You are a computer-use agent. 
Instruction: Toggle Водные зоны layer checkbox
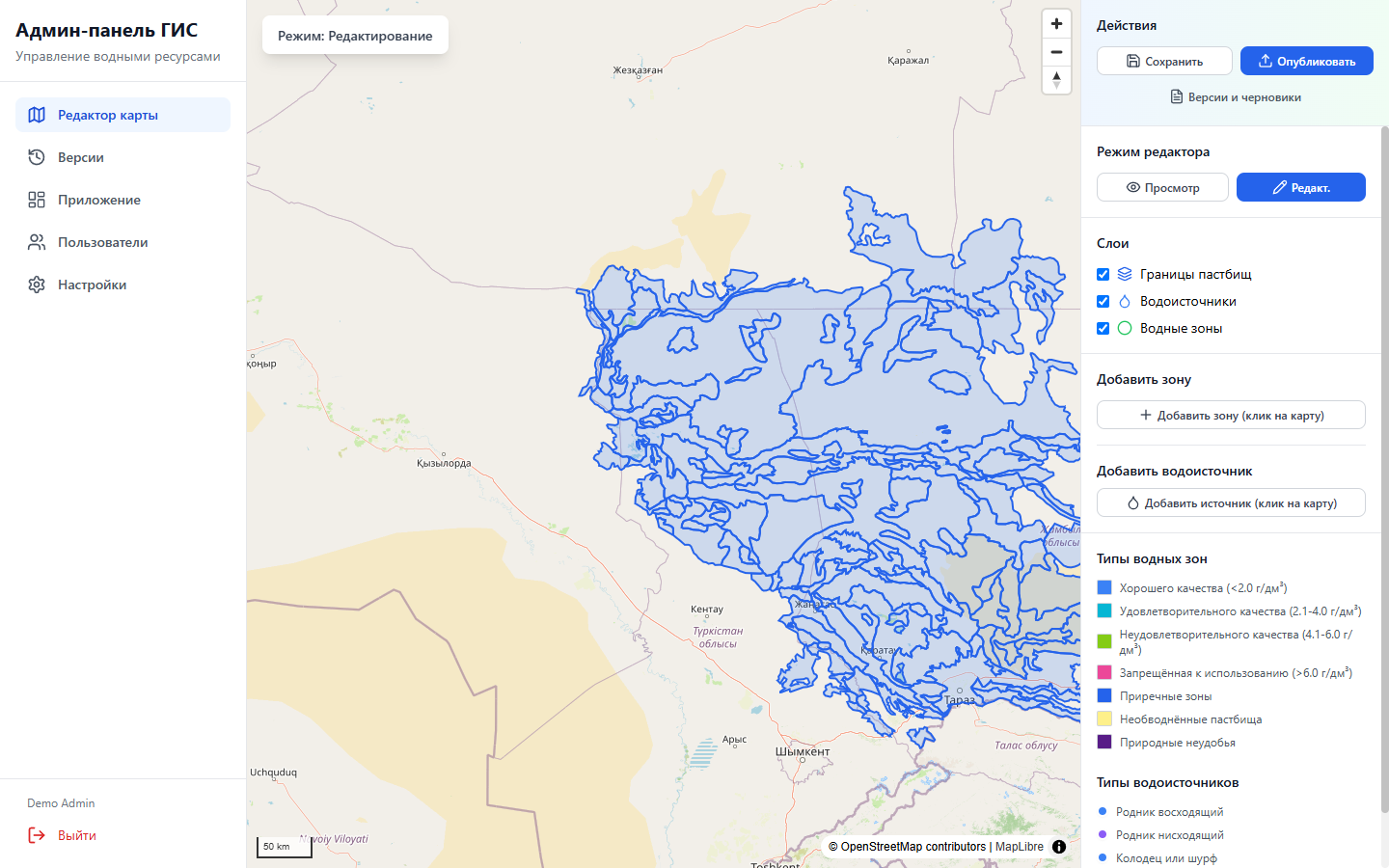tap(1103, 328)
